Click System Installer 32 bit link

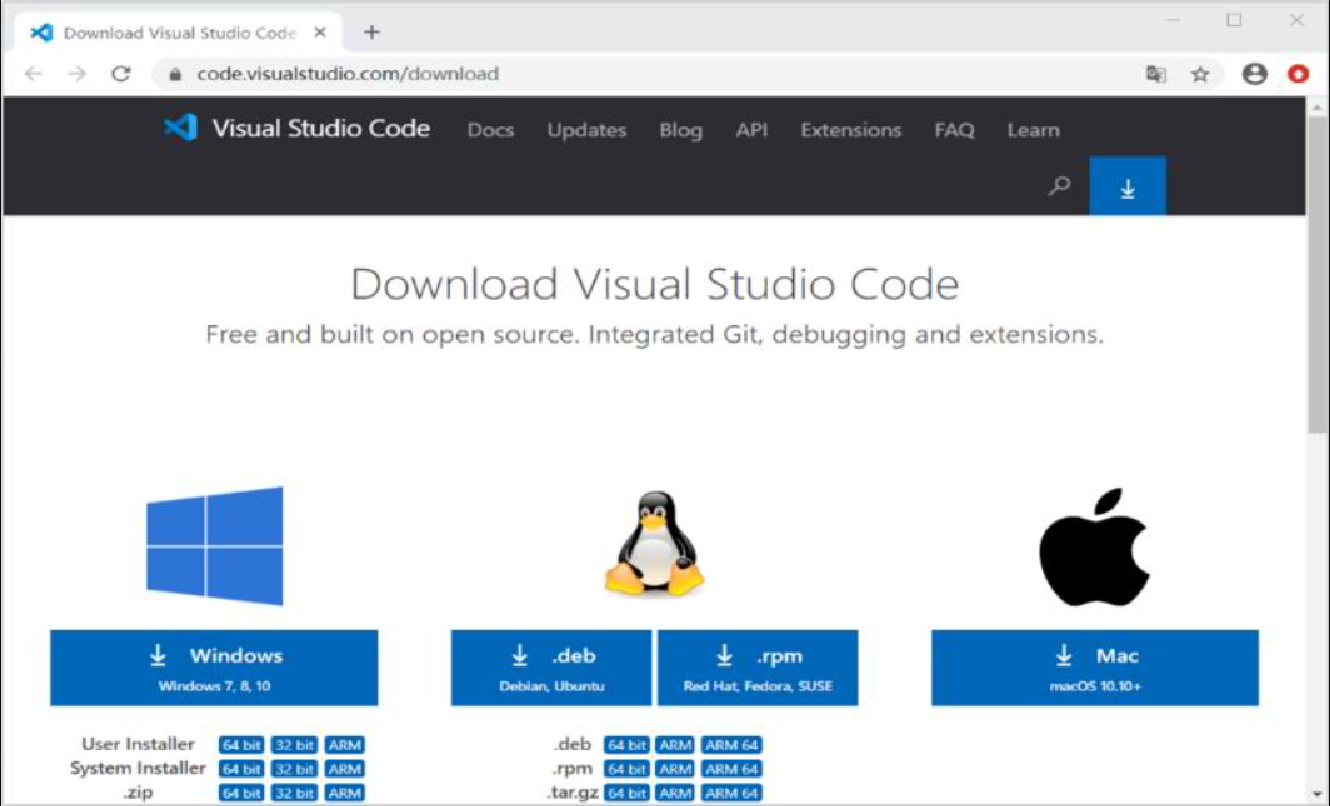(x=294, y=769)
